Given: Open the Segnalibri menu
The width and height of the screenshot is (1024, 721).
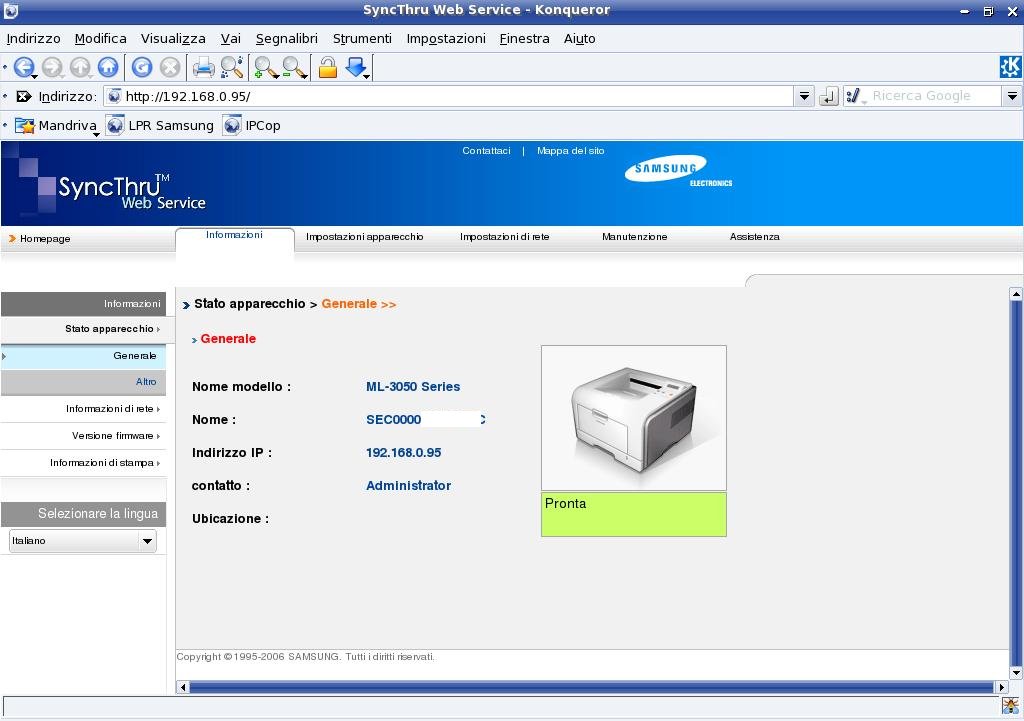Looking at the screenshot, I should 286,39.
